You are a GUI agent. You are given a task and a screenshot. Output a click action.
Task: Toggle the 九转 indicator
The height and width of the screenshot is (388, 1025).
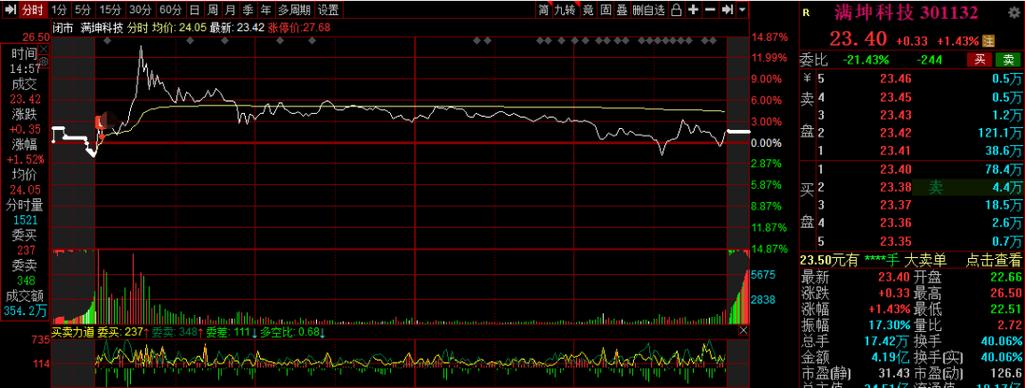tap(565, 10)
